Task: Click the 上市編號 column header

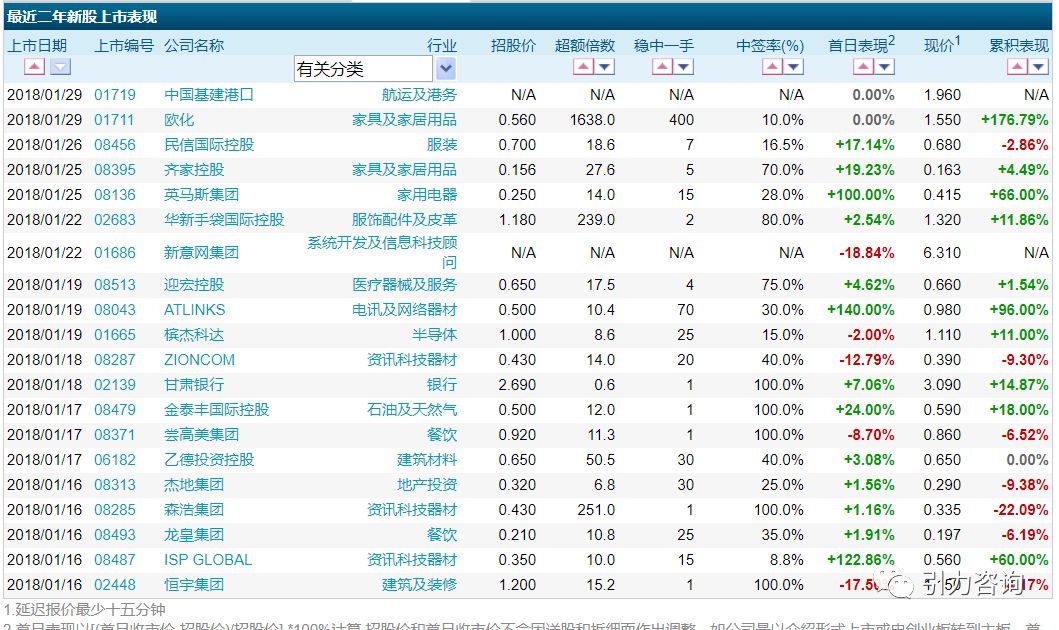Action: tap(124, 45)
